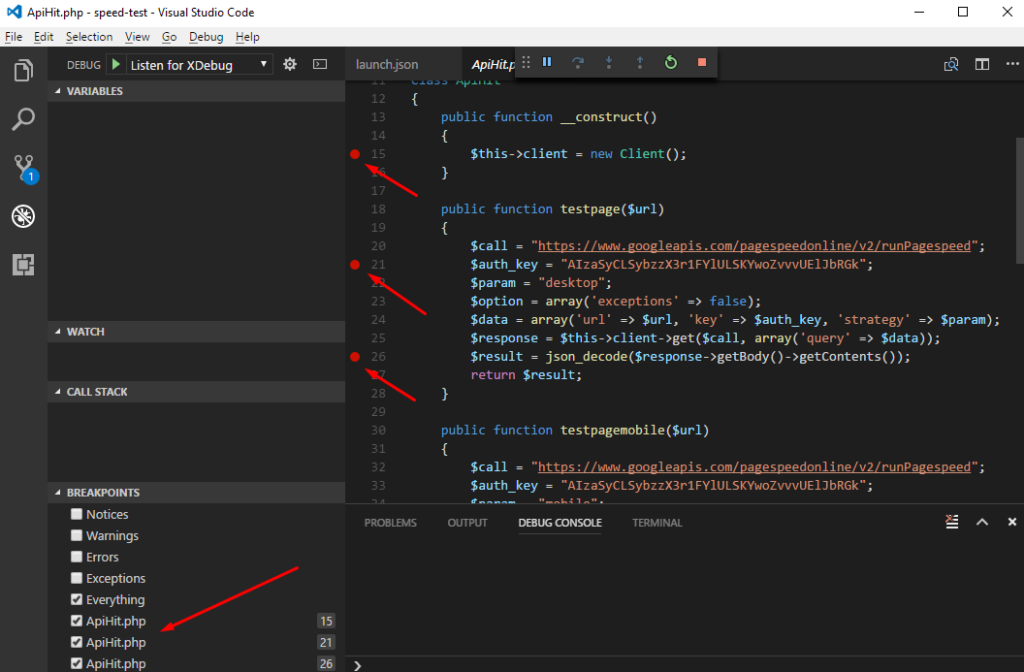Open the Extensions view icon

pyautogui.click(x=23, y=264)
